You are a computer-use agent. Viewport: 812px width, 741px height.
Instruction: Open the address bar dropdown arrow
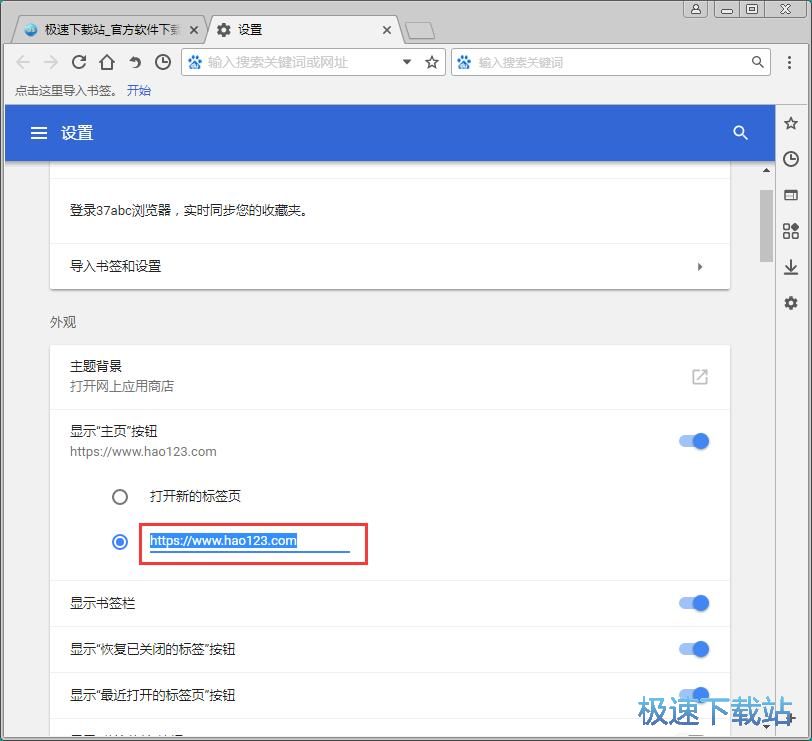point(406,61)
